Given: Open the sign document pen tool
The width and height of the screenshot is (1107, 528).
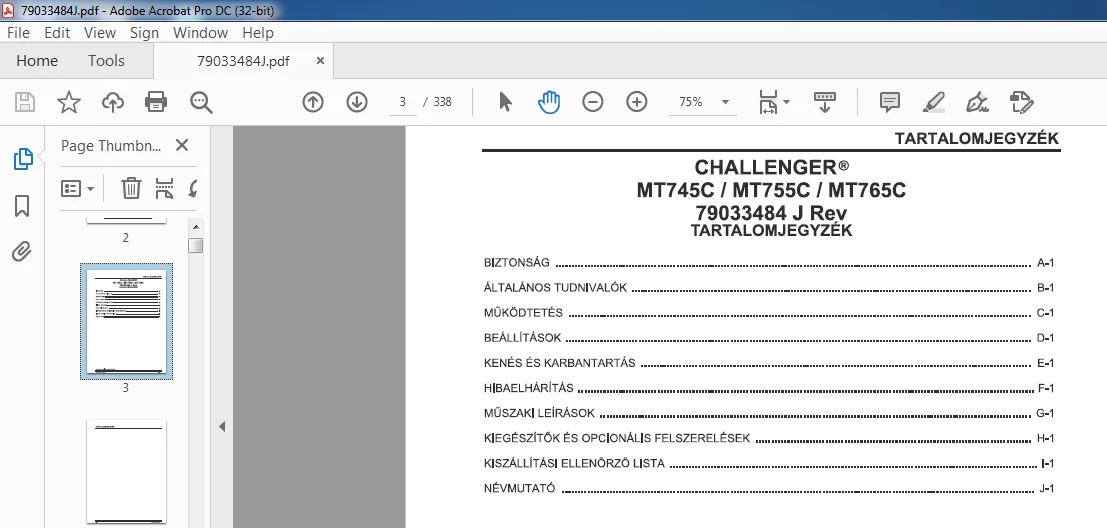Looking at the screenshot, I should tap(977, 102).
